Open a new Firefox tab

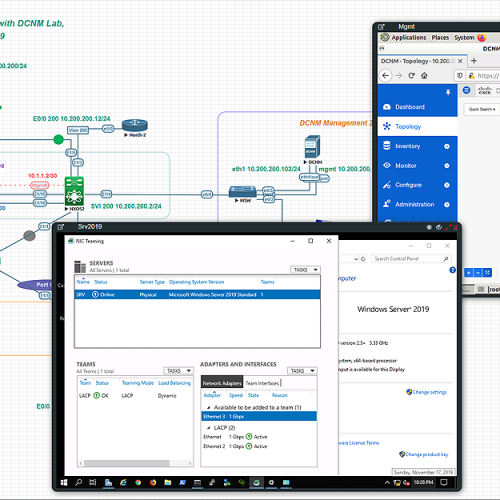(x=474, y=61)
